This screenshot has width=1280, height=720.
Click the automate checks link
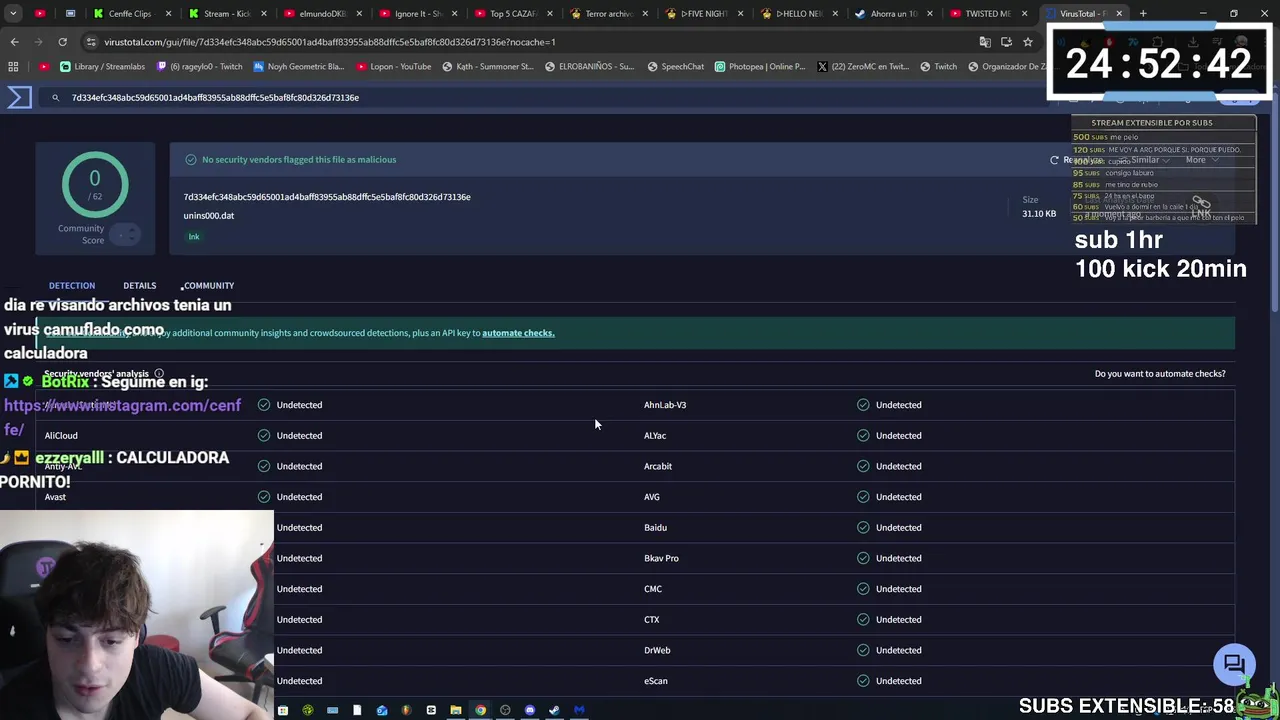click(518, 333)
